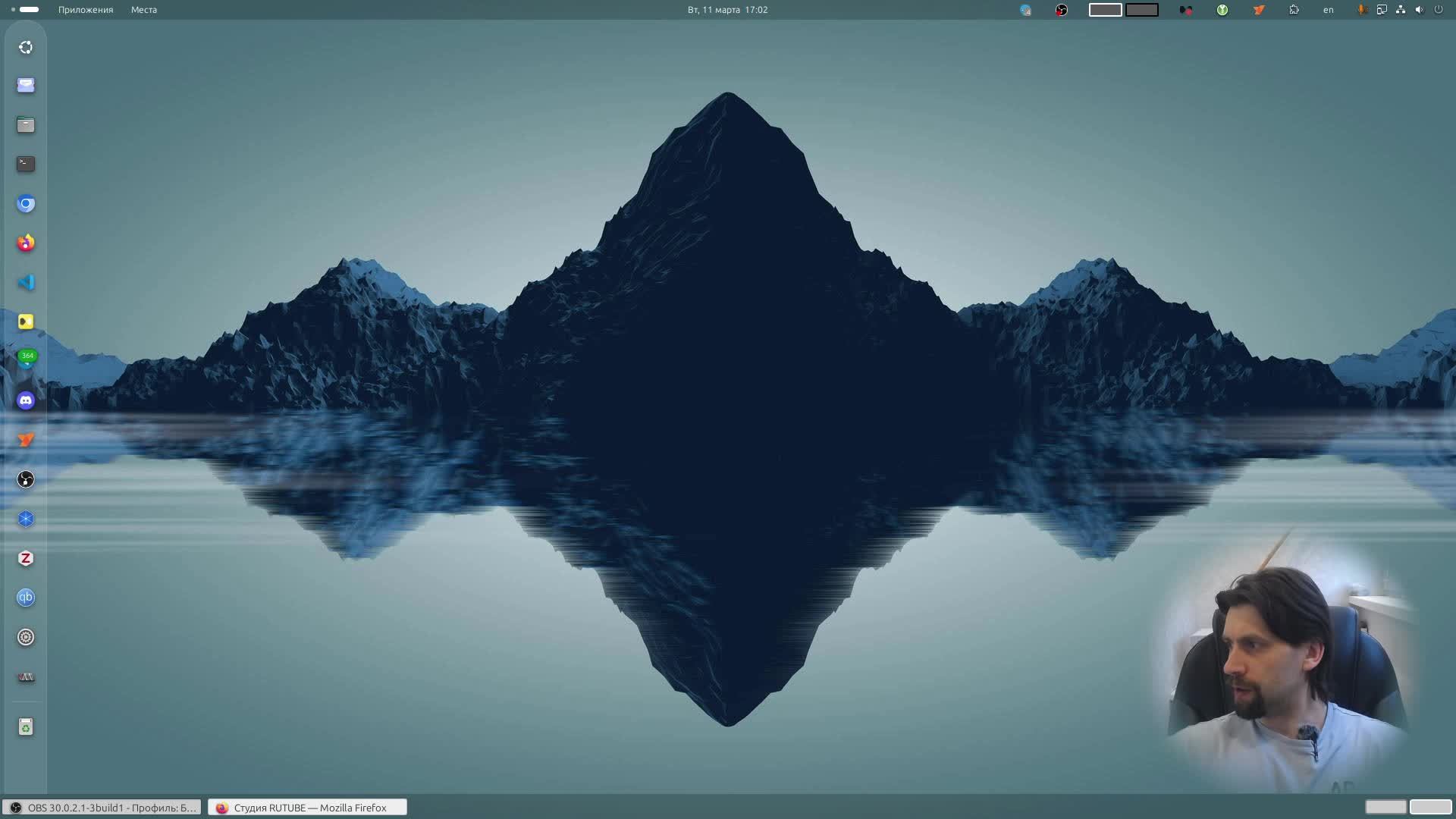Toggle microphone indicator in system tray

click(1362, 10)
